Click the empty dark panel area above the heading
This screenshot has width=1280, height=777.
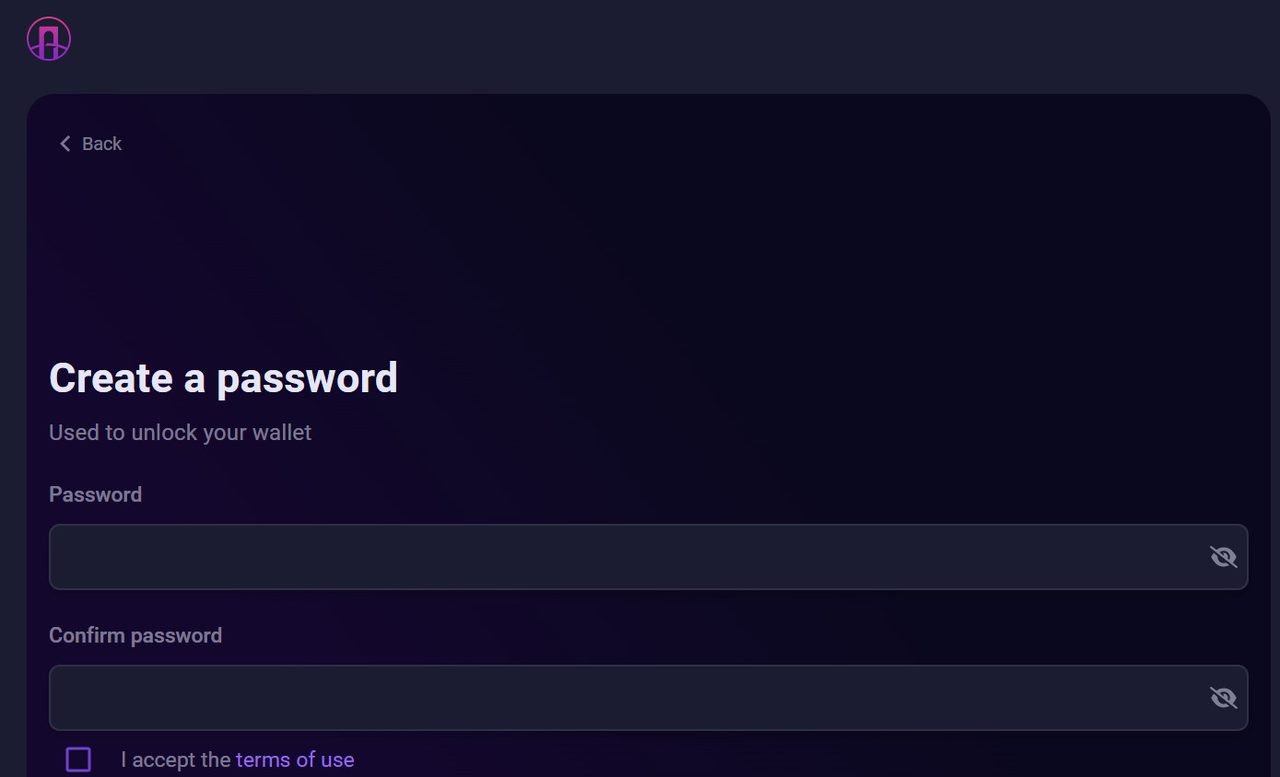tap(640, 250)
